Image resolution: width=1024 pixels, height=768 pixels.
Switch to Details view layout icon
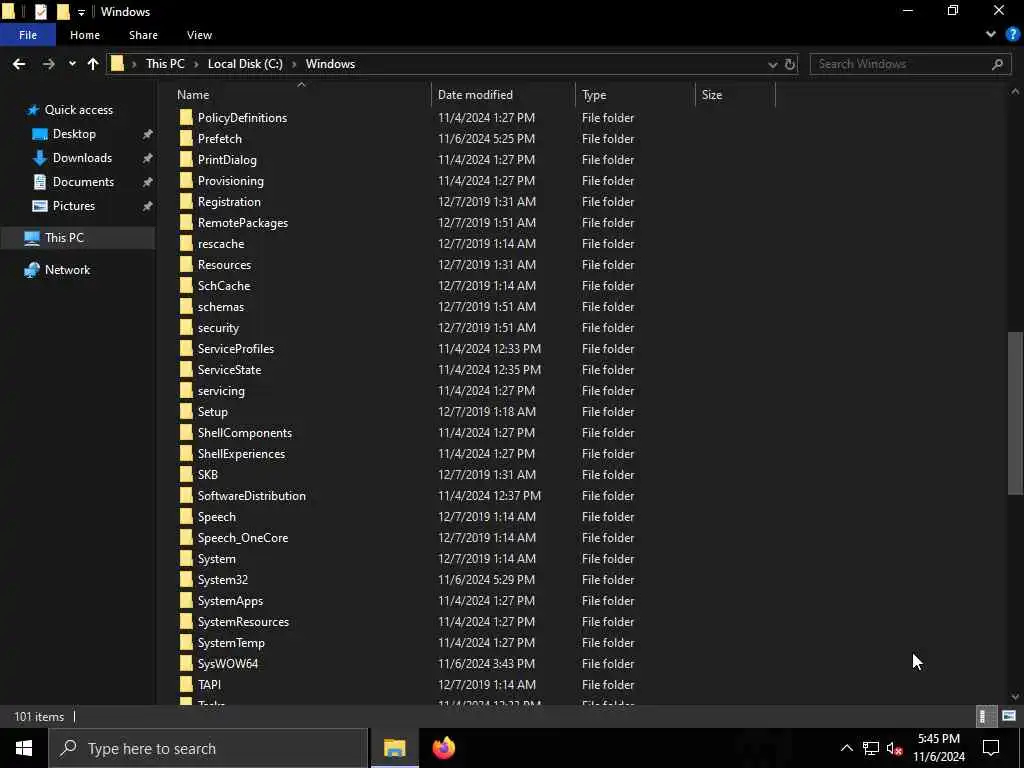[x=984, y=716]
